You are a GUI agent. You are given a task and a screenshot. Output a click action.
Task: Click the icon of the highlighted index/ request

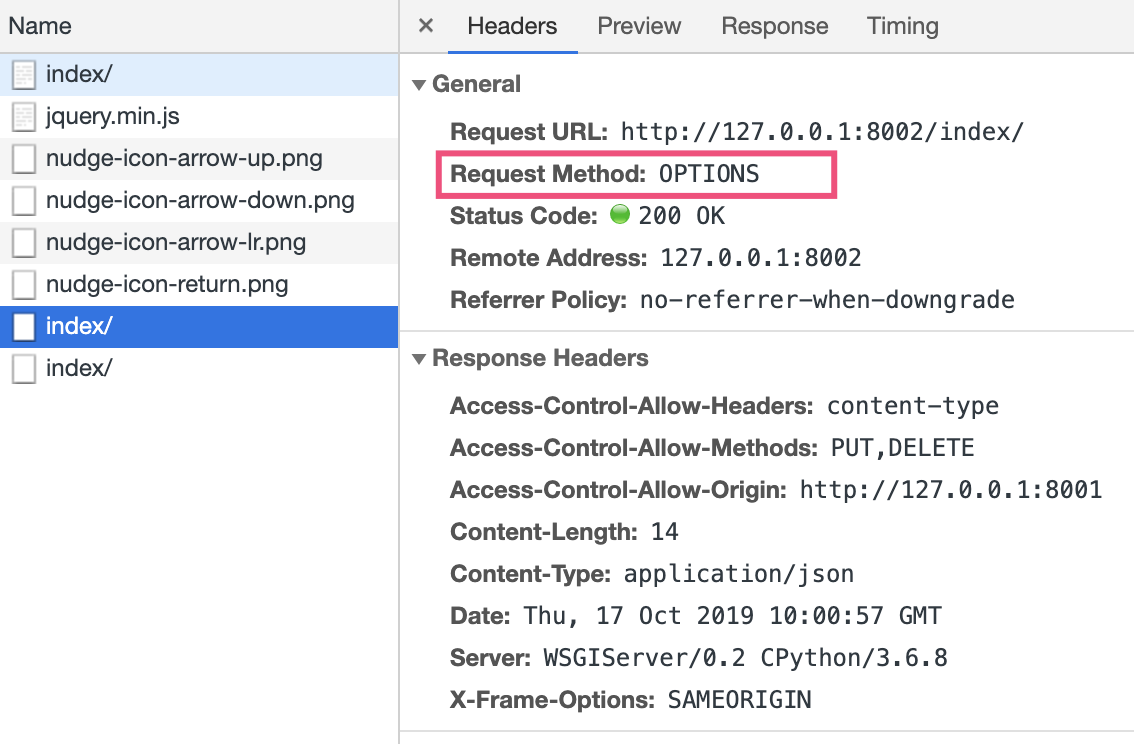(24, 327)
